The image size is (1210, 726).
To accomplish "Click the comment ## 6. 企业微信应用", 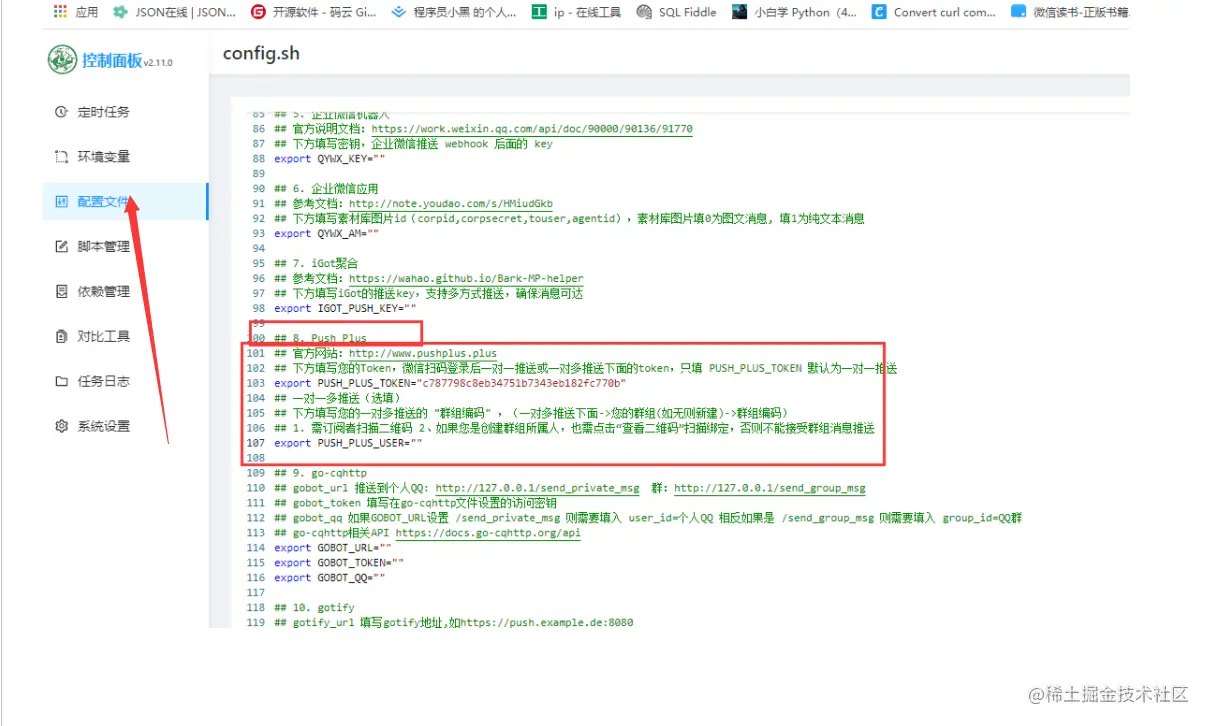I will point(326,189).
